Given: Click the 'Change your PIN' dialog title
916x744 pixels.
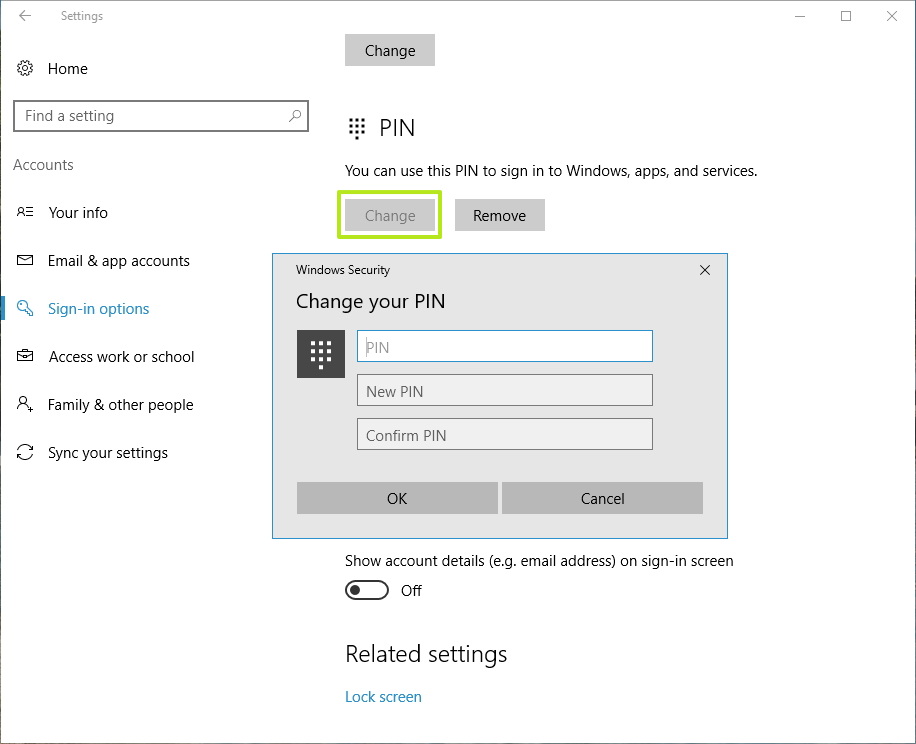Looking at the screenshot, I should pos(370,301).
